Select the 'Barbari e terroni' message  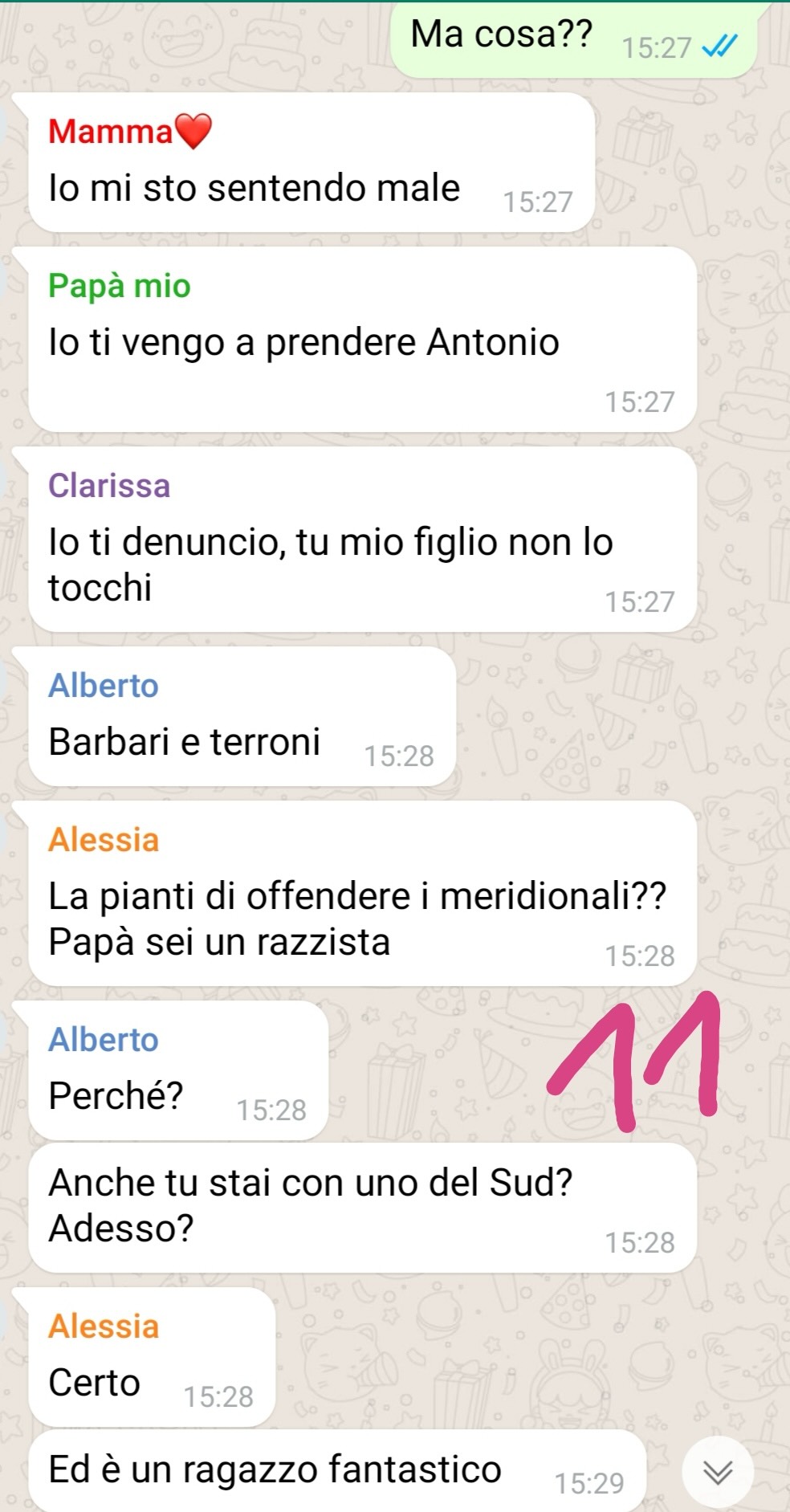(242, 716)
